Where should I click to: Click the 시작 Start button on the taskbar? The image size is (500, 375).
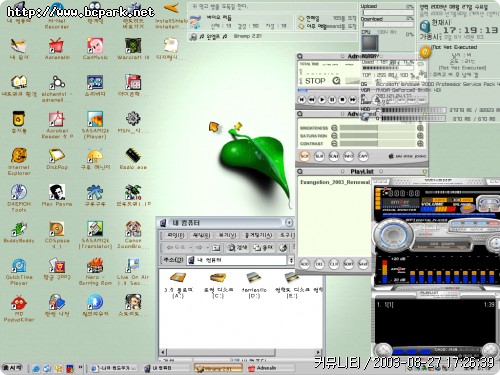12,368
